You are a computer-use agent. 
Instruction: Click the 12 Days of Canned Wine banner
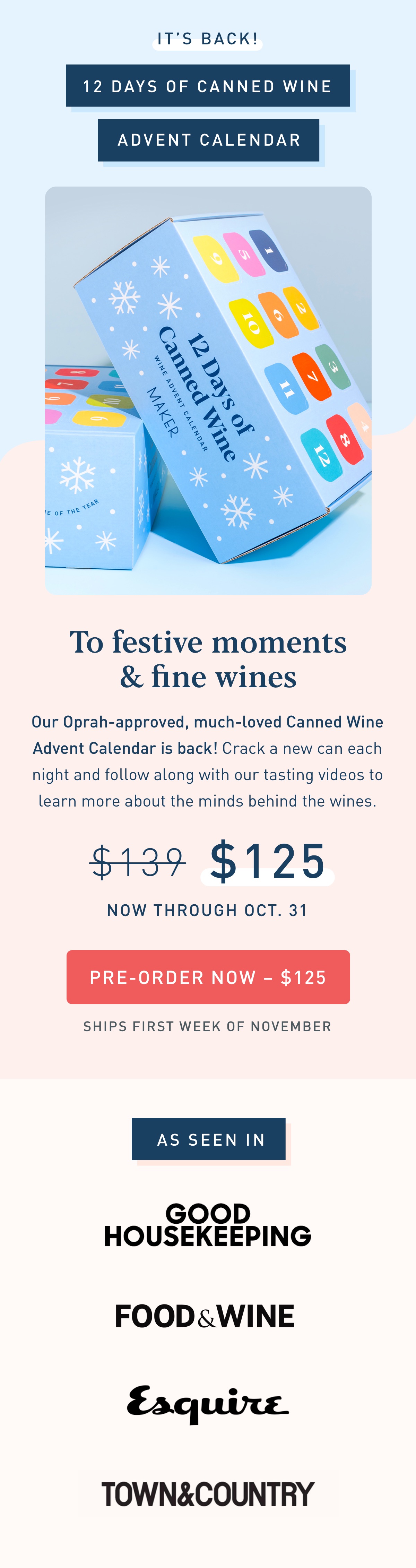[208, 86]
